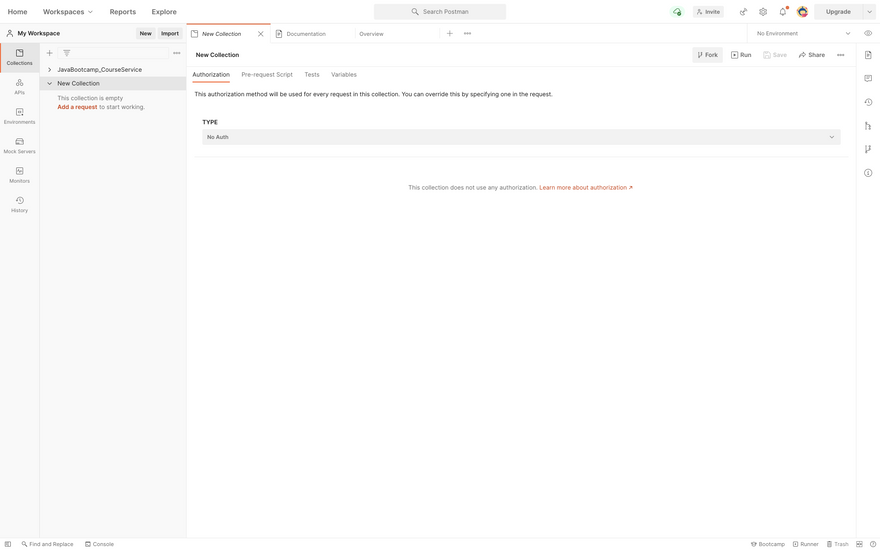Viewport: 880px width, 550px height.
Task: Click the Search Postman field
Action: [440, 12]
